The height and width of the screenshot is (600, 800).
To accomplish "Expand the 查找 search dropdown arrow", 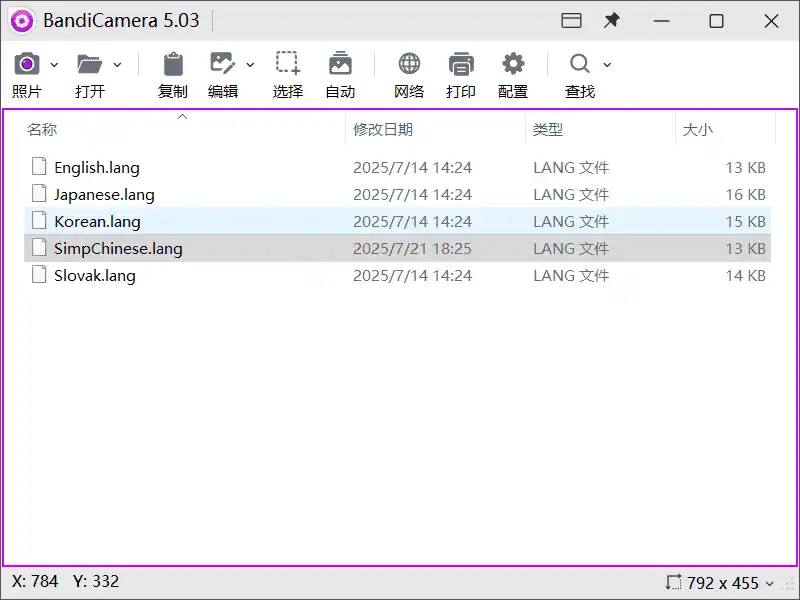I will (607, 65).
